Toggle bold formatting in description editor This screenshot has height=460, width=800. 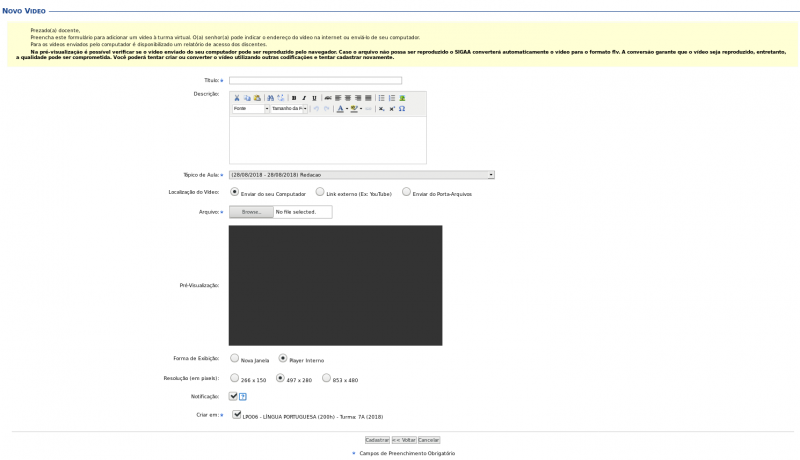[x=294, y=98]
